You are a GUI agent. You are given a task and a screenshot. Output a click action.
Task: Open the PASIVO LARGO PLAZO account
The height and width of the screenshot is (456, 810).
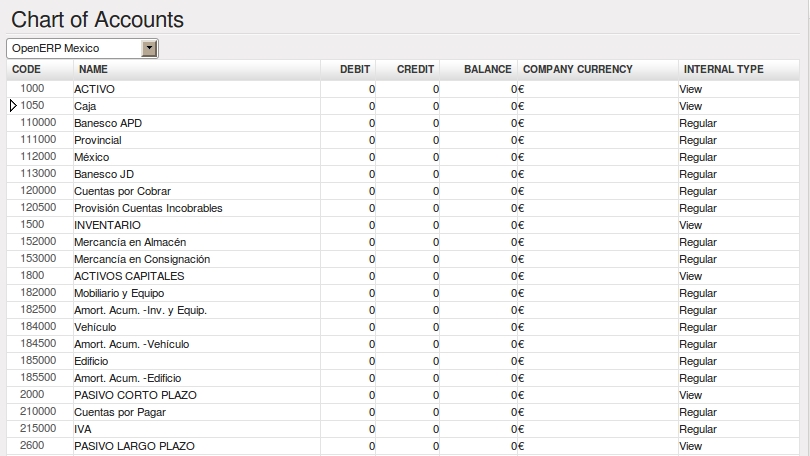(x=134, y=446)
